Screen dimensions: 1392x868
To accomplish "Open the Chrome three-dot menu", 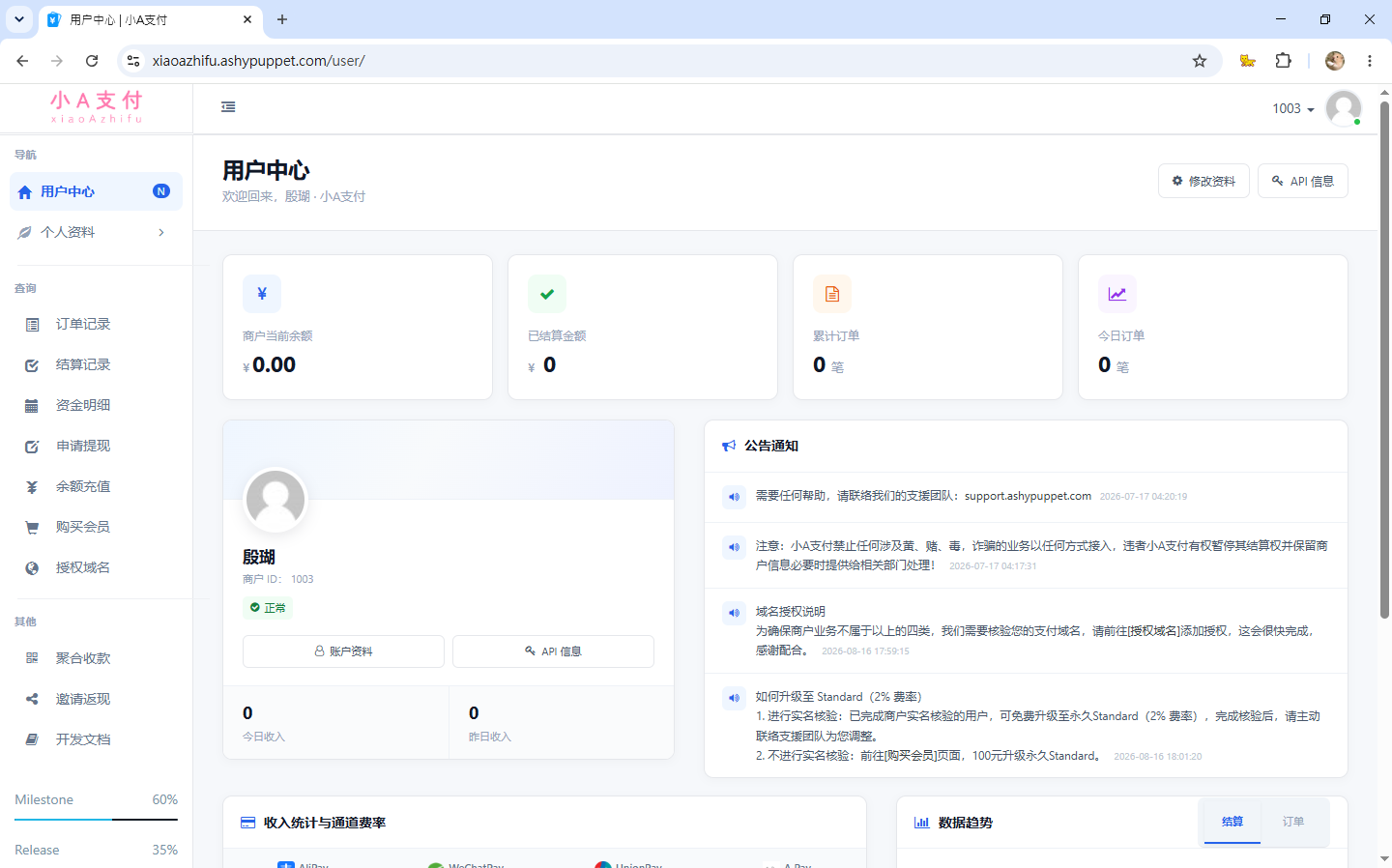I will (1370, 61).
